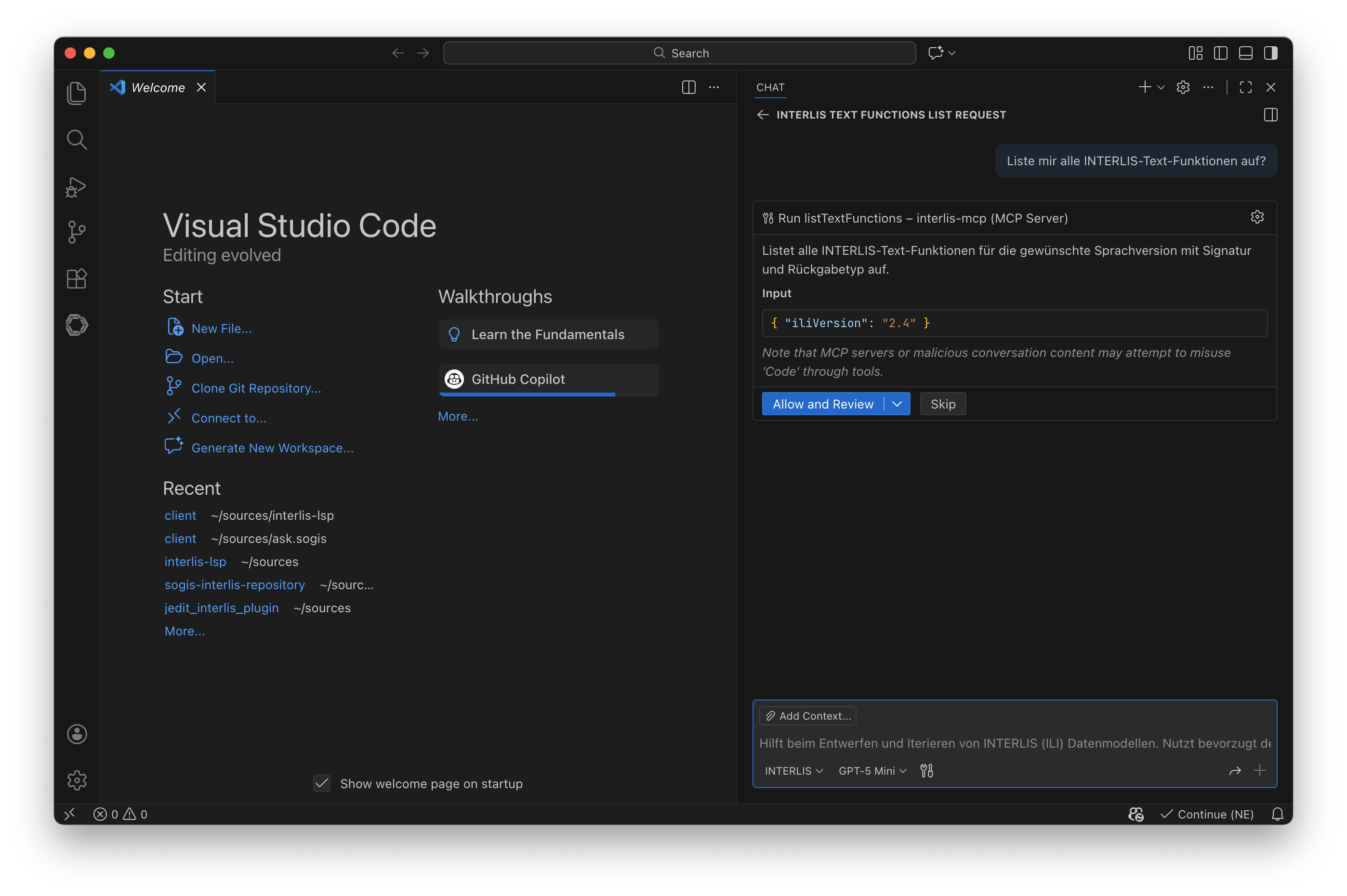Viewport: 1347px width, 896px height.
Task: Open the Extensions view
Action: pyautogui.click(x=77, y=279)
